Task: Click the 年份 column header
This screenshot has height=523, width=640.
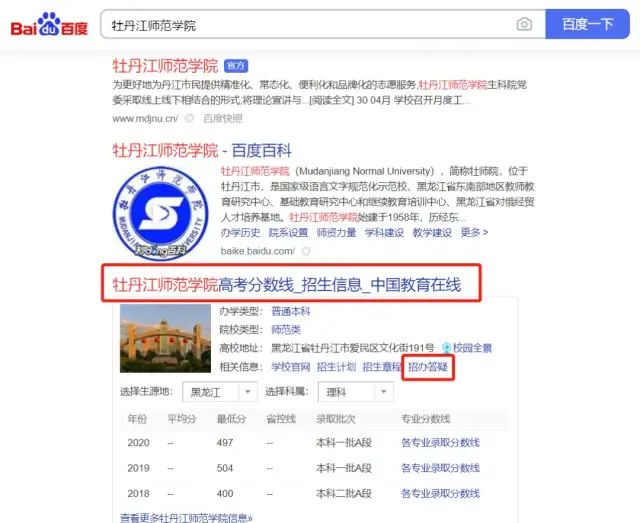Action: [x=137, y=418]
